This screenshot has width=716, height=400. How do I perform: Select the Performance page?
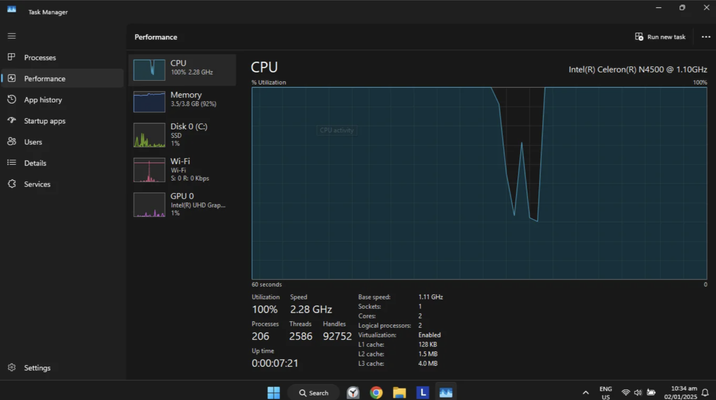[x=63, y=79]
